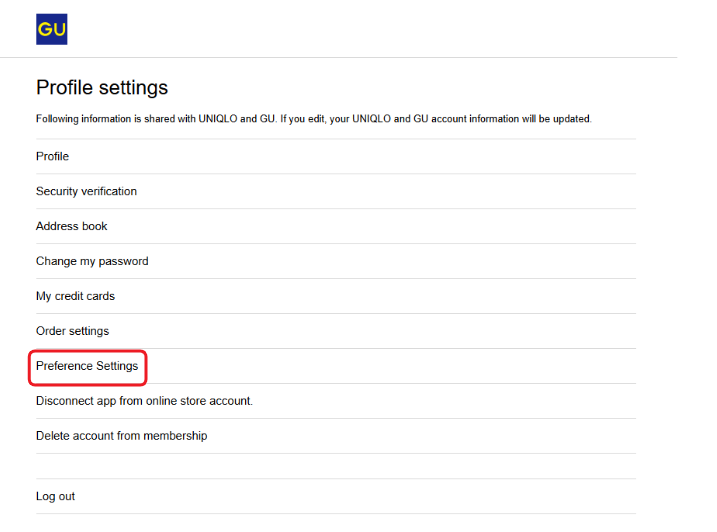Open Preference Settings
The image size is (717, 532).
(x=87, y=366)
